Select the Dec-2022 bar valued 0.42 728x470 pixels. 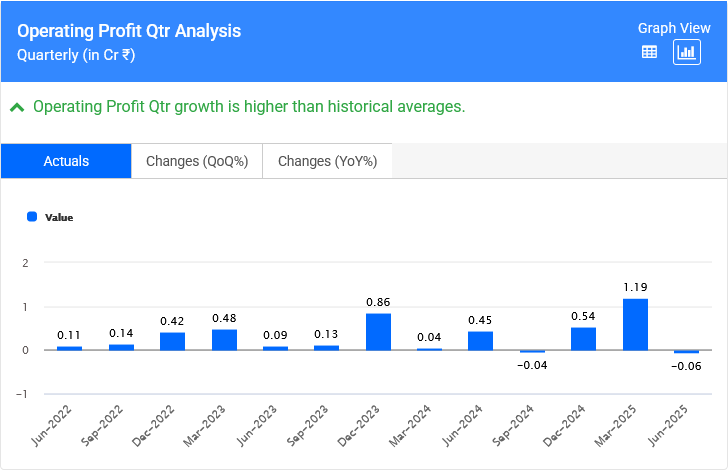point(173,341)
